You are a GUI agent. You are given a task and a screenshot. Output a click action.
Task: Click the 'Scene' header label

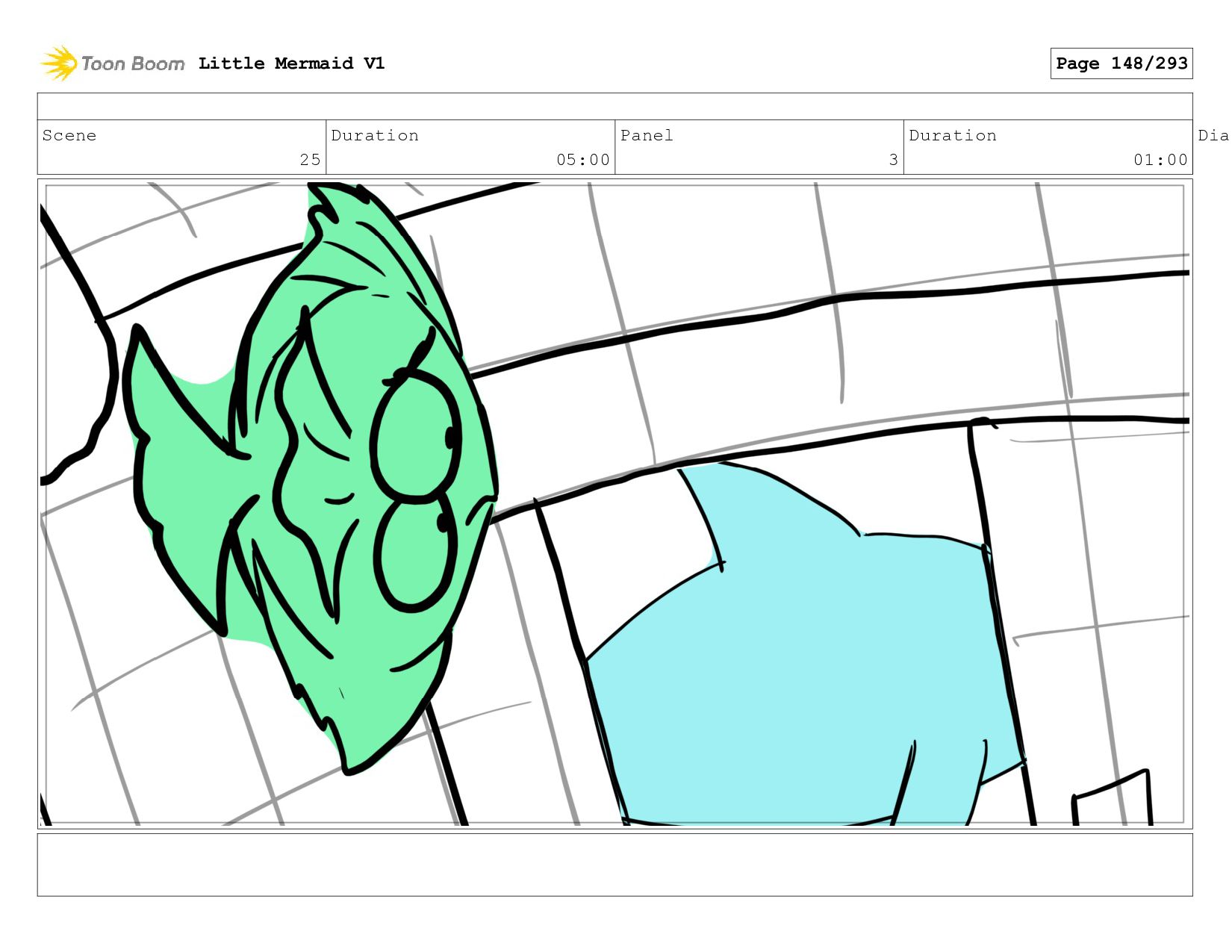pos(69,135)
